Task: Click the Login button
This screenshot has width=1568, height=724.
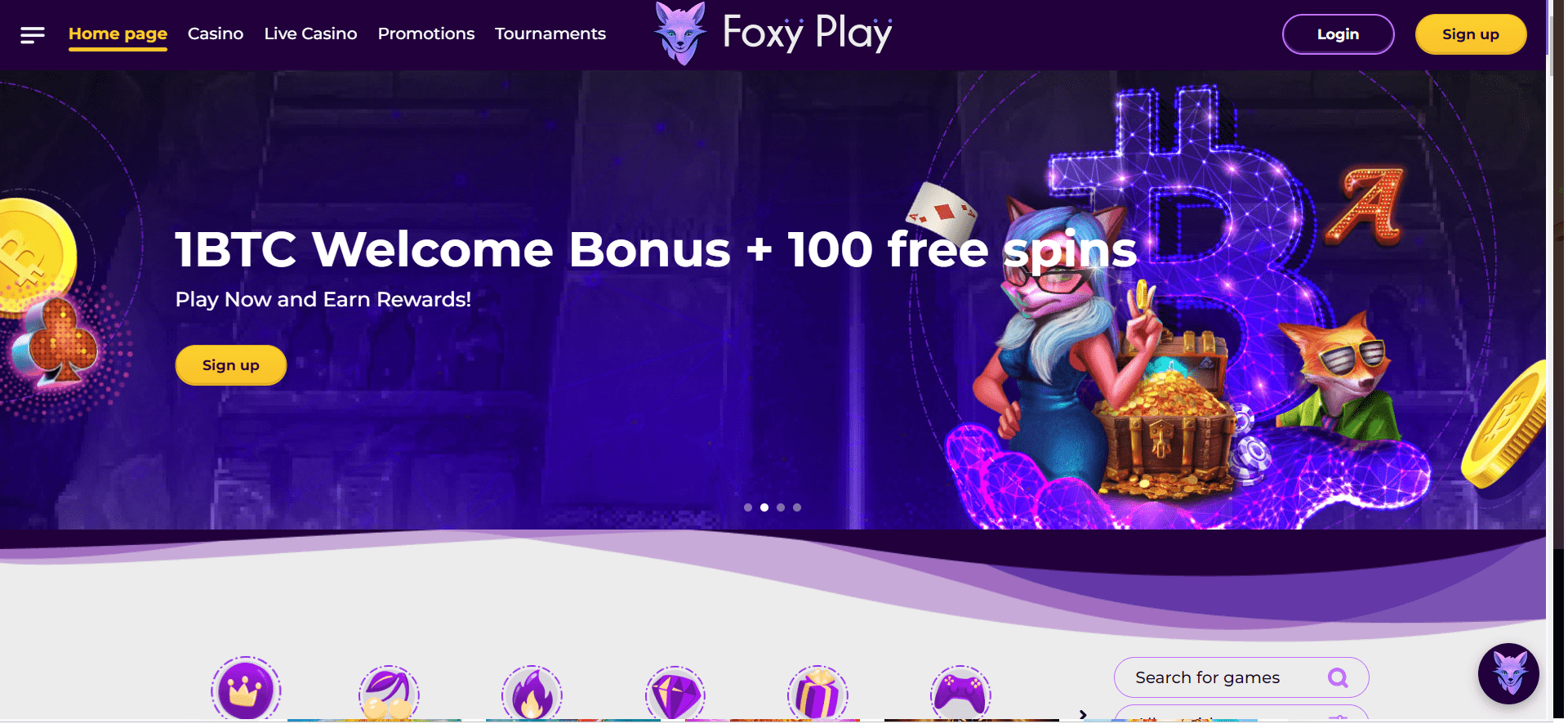Action: click(1338, 34)
